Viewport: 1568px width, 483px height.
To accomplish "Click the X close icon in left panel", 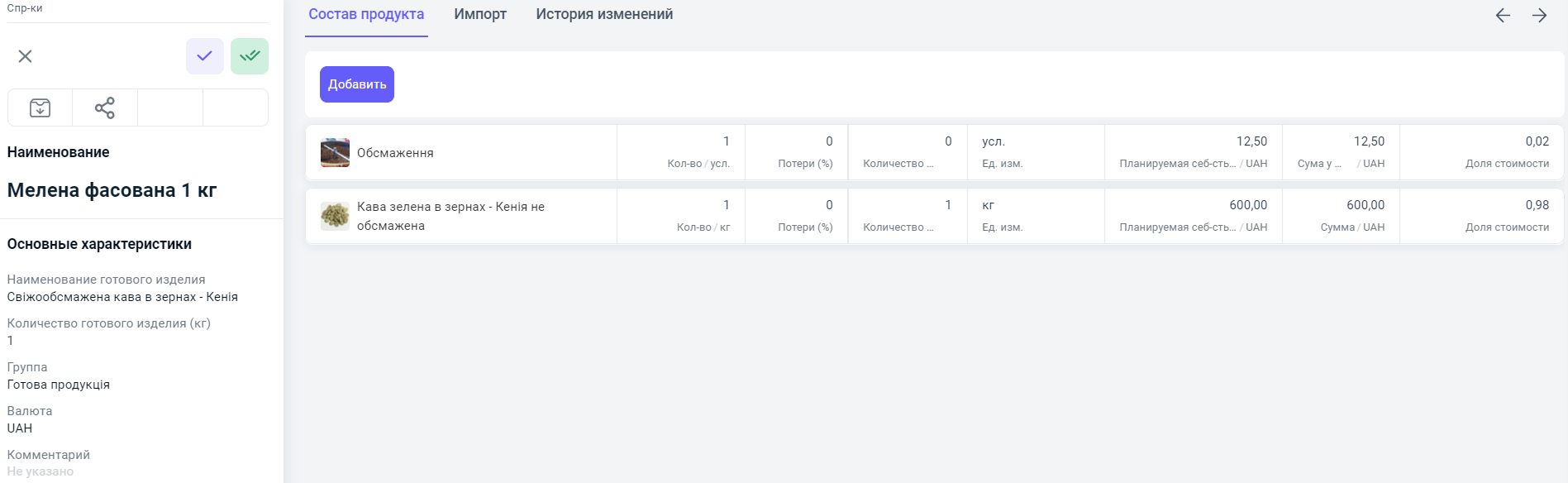I will [x=26, y=56].
